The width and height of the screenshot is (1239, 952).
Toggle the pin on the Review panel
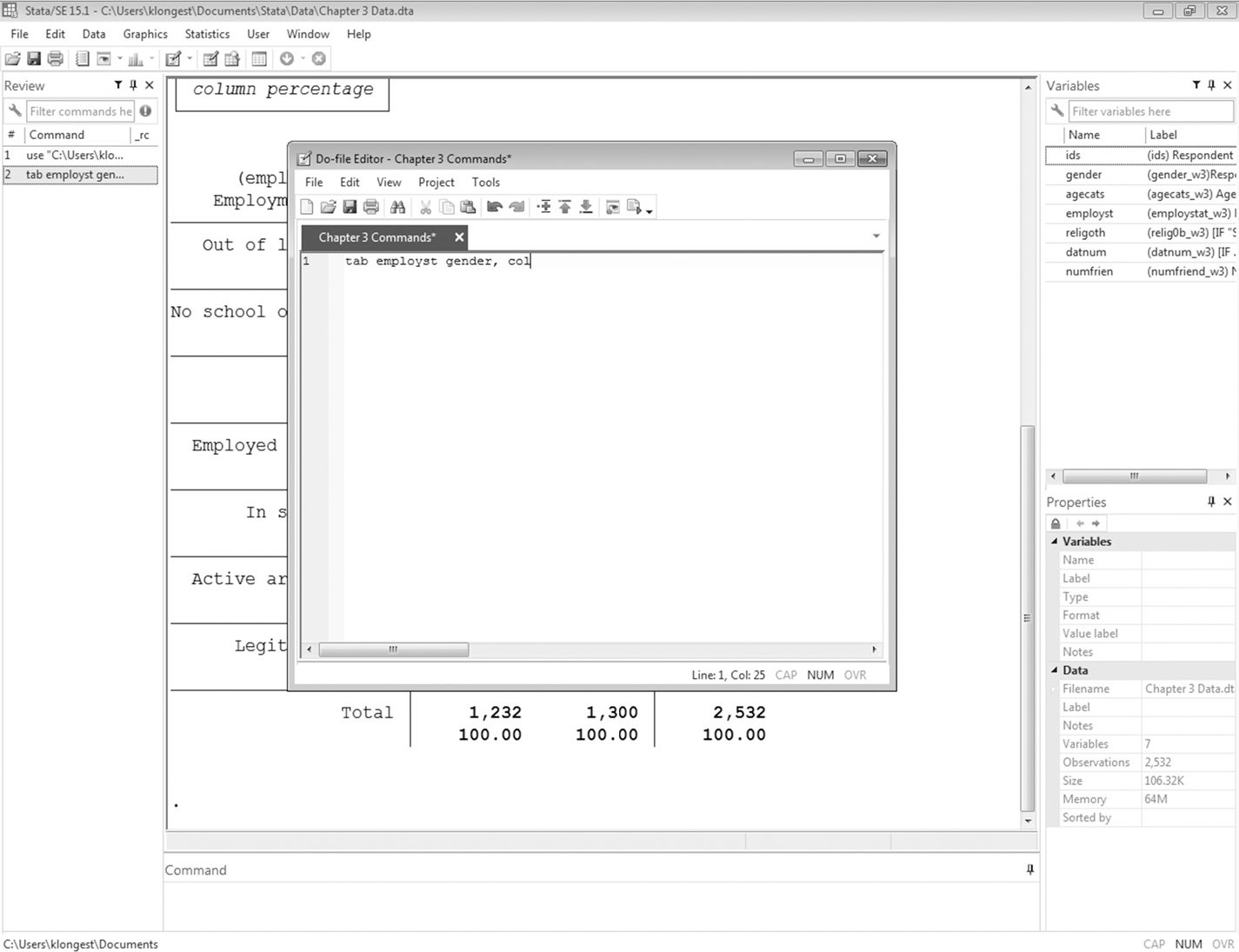[x=133, y=85]
